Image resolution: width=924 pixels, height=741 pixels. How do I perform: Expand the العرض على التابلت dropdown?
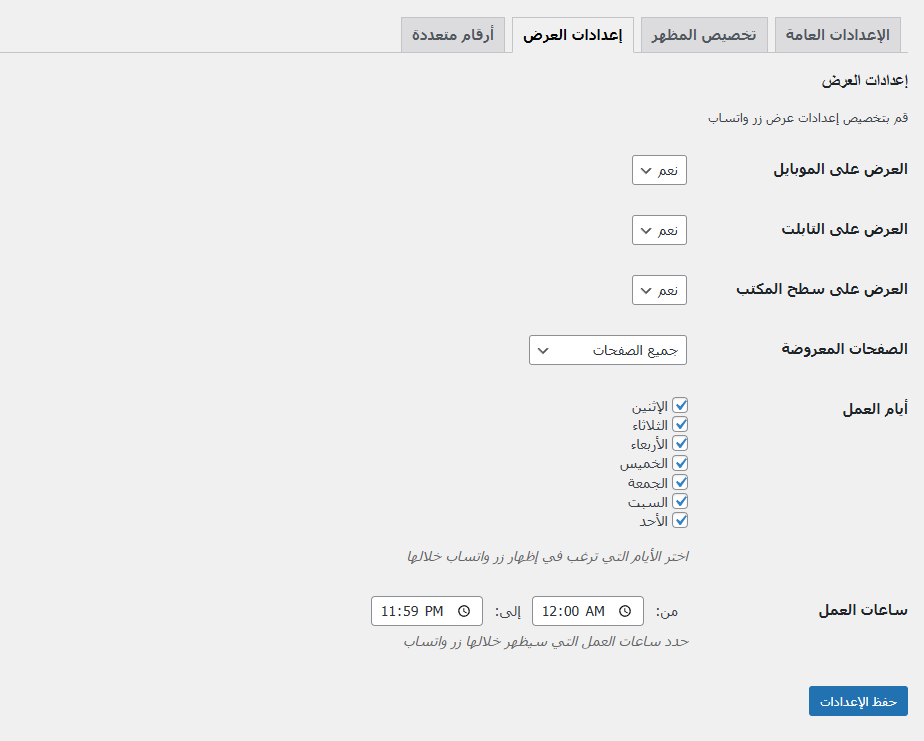[659, 230]
